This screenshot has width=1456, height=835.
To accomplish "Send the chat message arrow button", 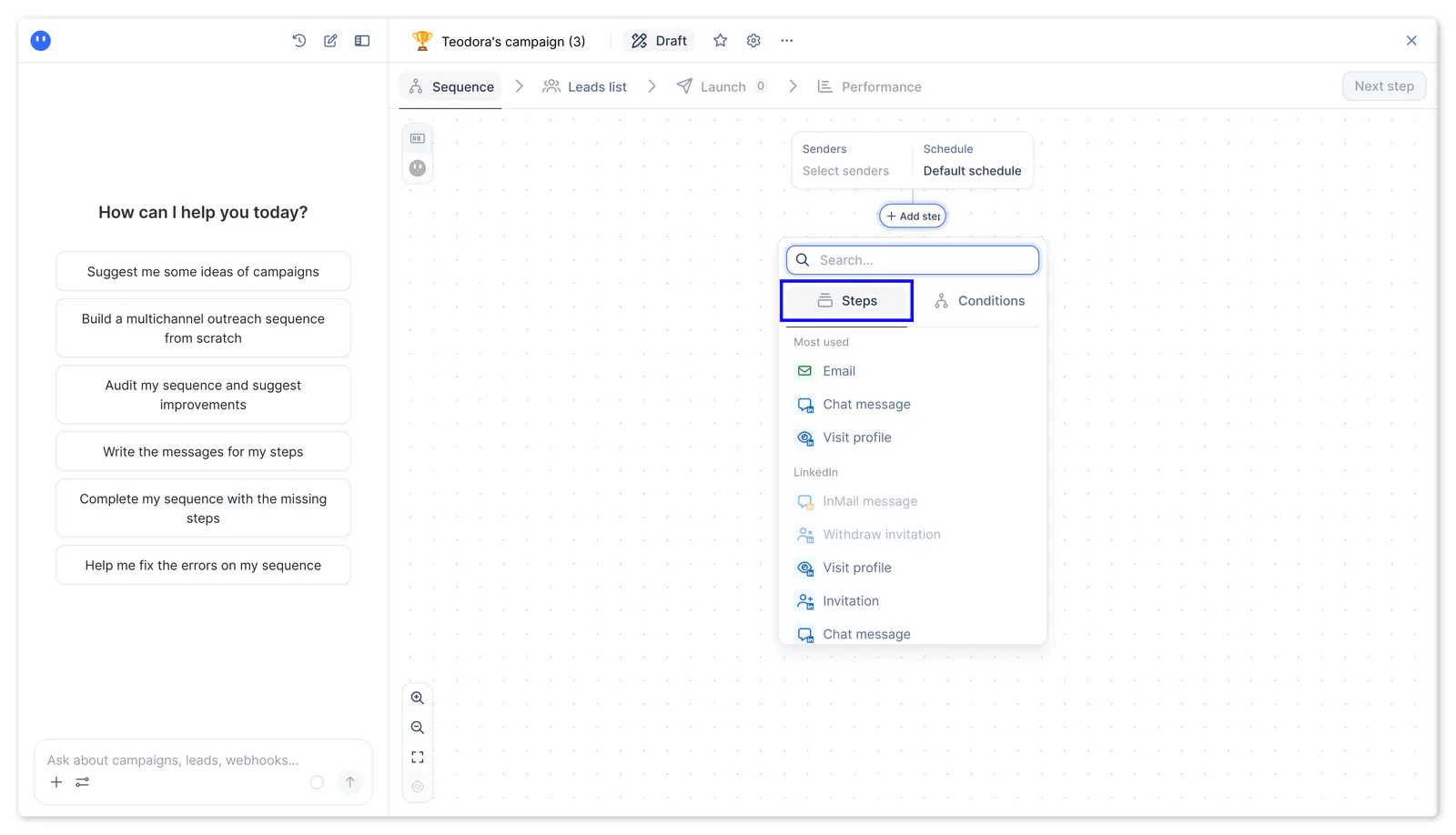I will (x=350, y=782).
